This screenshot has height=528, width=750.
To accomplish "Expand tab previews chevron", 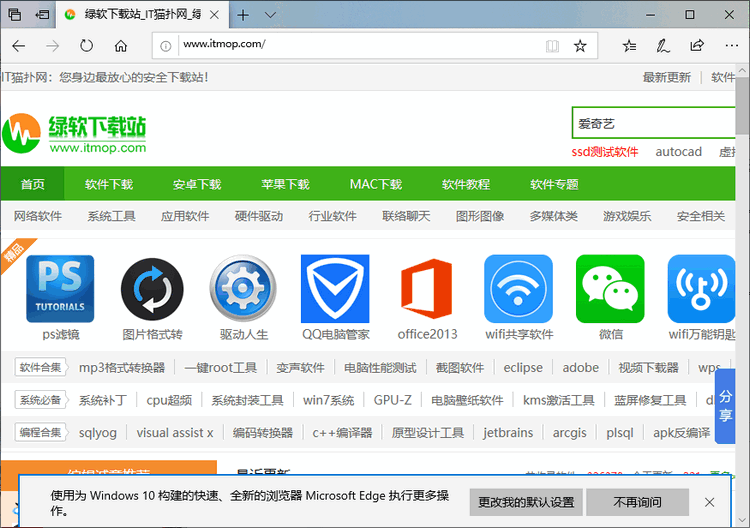I will [270, 15].
